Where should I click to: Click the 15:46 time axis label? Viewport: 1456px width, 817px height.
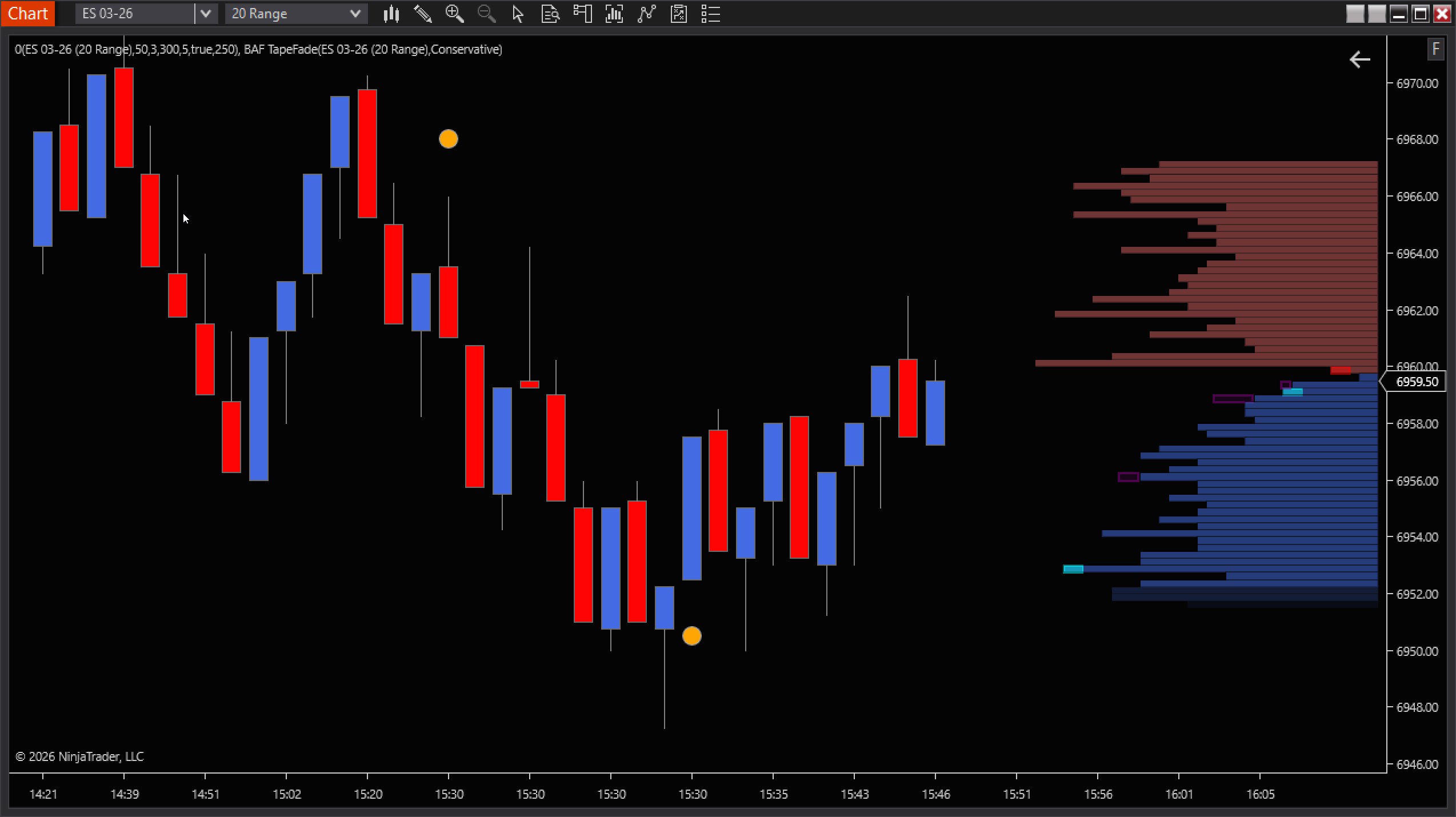coord(936,794)
